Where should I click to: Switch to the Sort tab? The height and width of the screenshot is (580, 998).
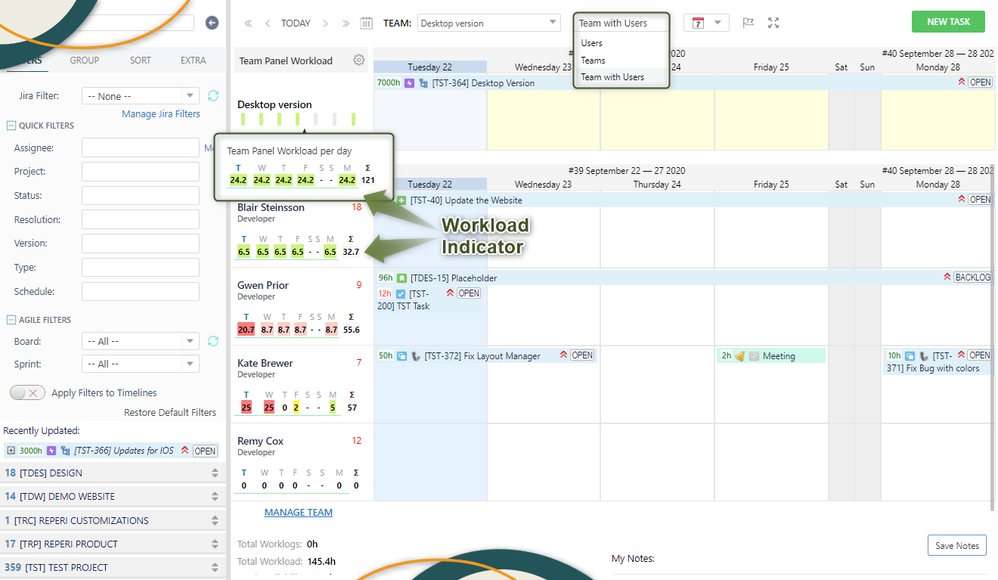coord(140,60)
